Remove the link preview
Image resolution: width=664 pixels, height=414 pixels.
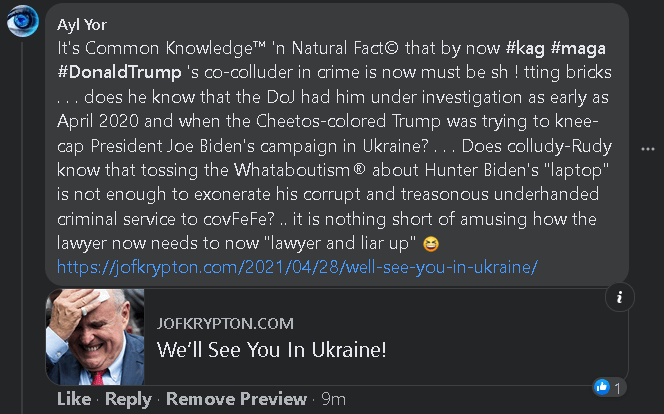(236, 399)
